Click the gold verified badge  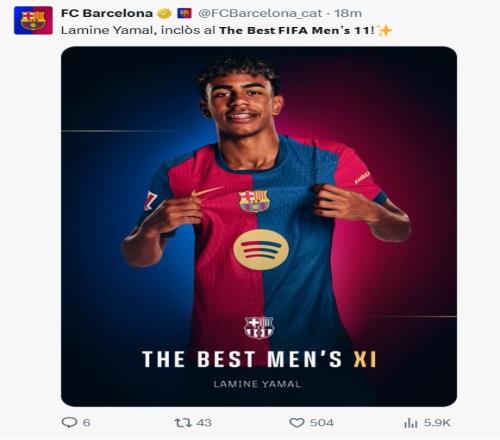tap(164, 13)
